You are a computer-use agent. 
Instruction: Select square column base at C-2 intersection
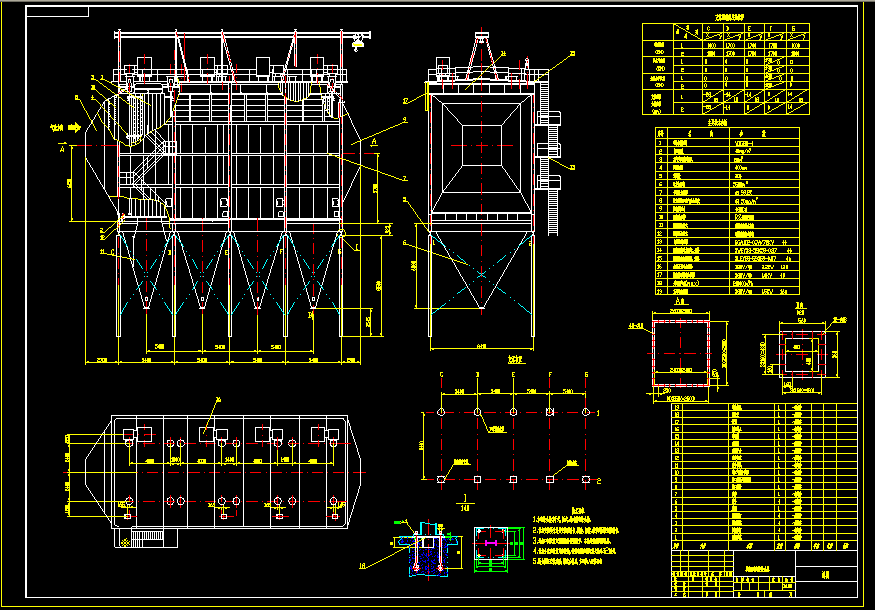tap(441, 479)
